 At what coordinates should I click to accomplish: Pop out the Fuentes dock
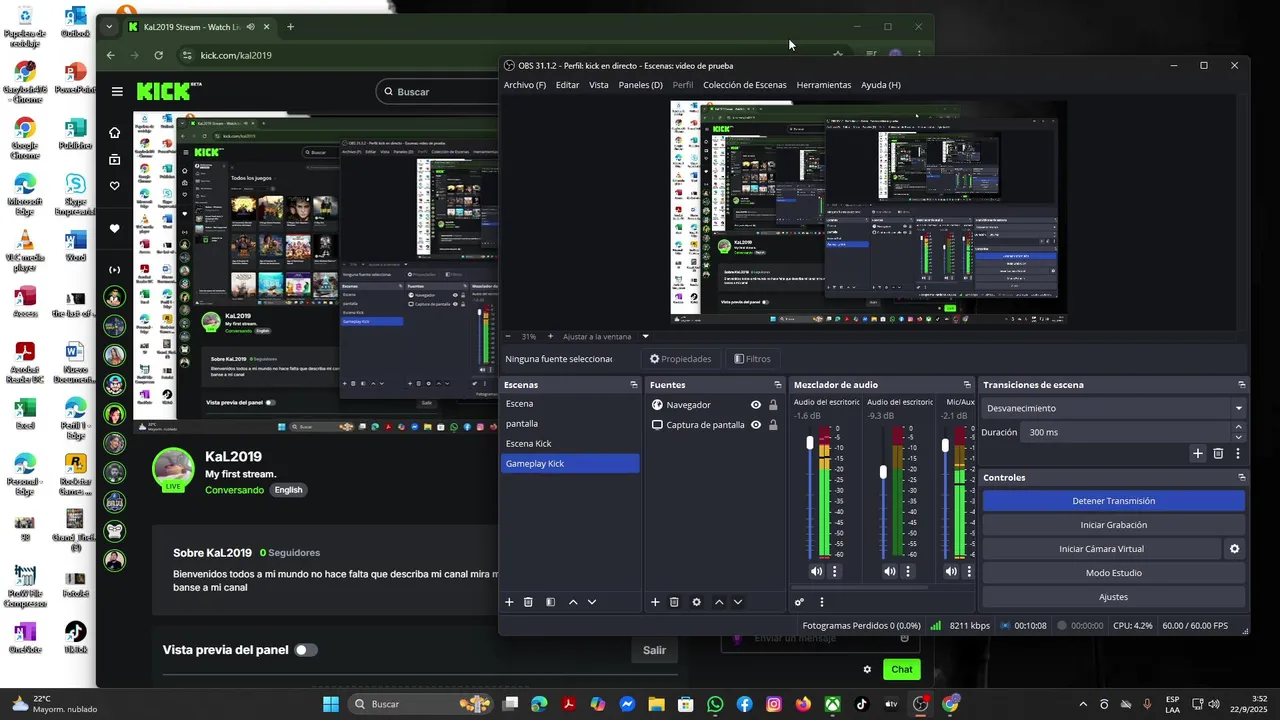point(777,385)
